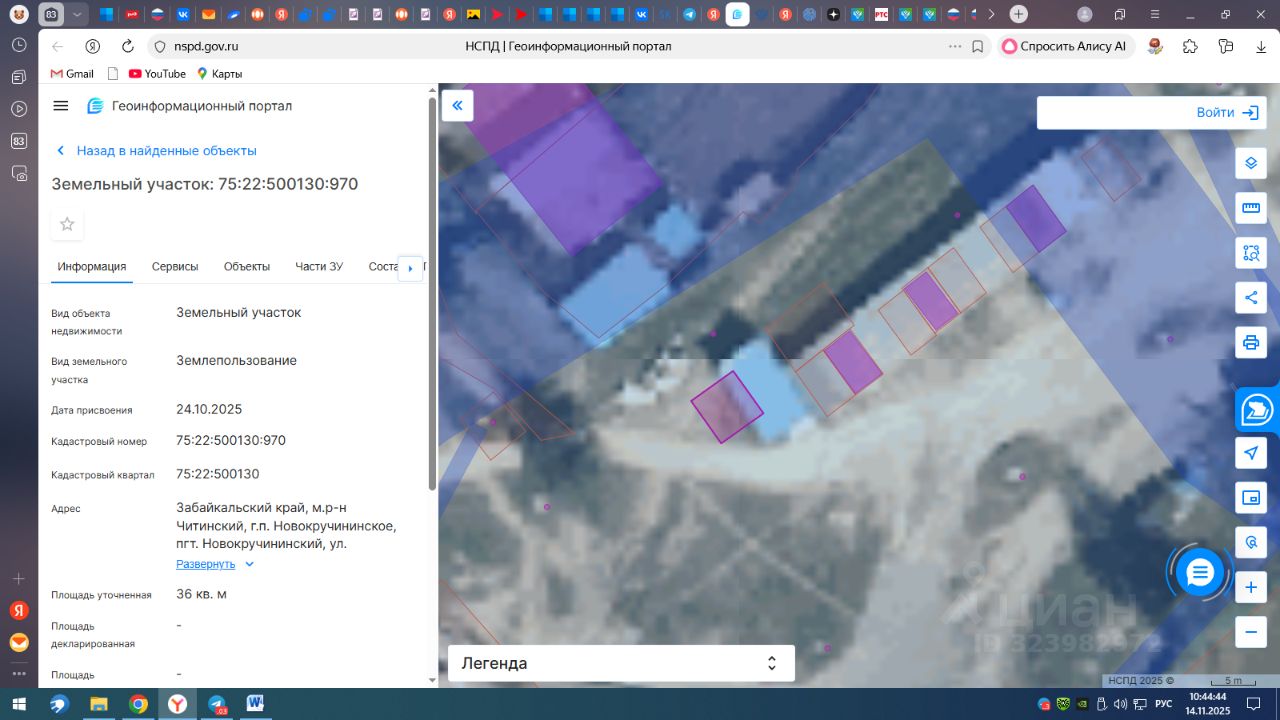Open the File Explorer taskbar icon
This screenshot has height=720, width=1280.
pyautogui.click(x=99, y=704)
